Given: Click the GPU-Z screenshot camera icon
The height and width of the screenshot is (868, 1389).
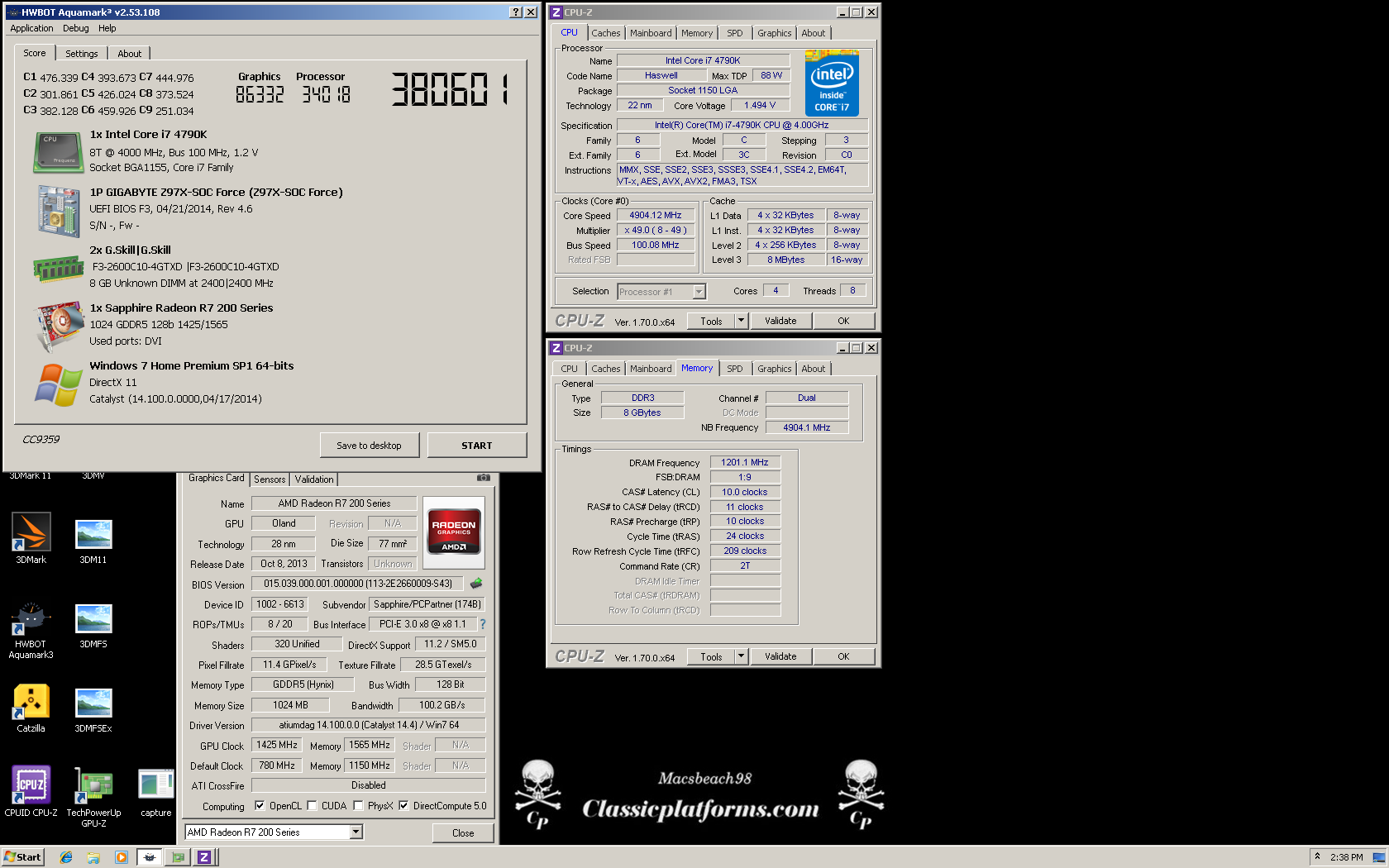Looking at the screenshot, I should point(484,478).
